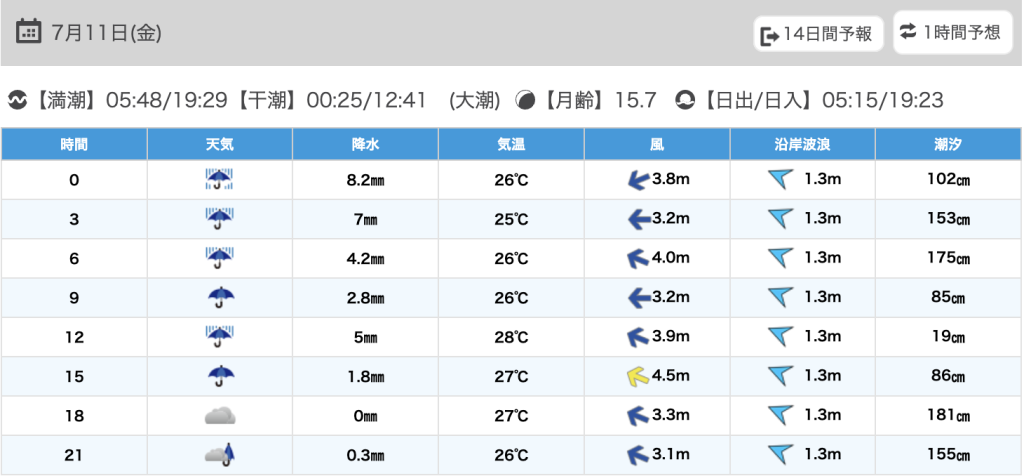Click the 28℃ temperature cell
The width and height of the screenshot is (1024, 476).
coord(511,337)
